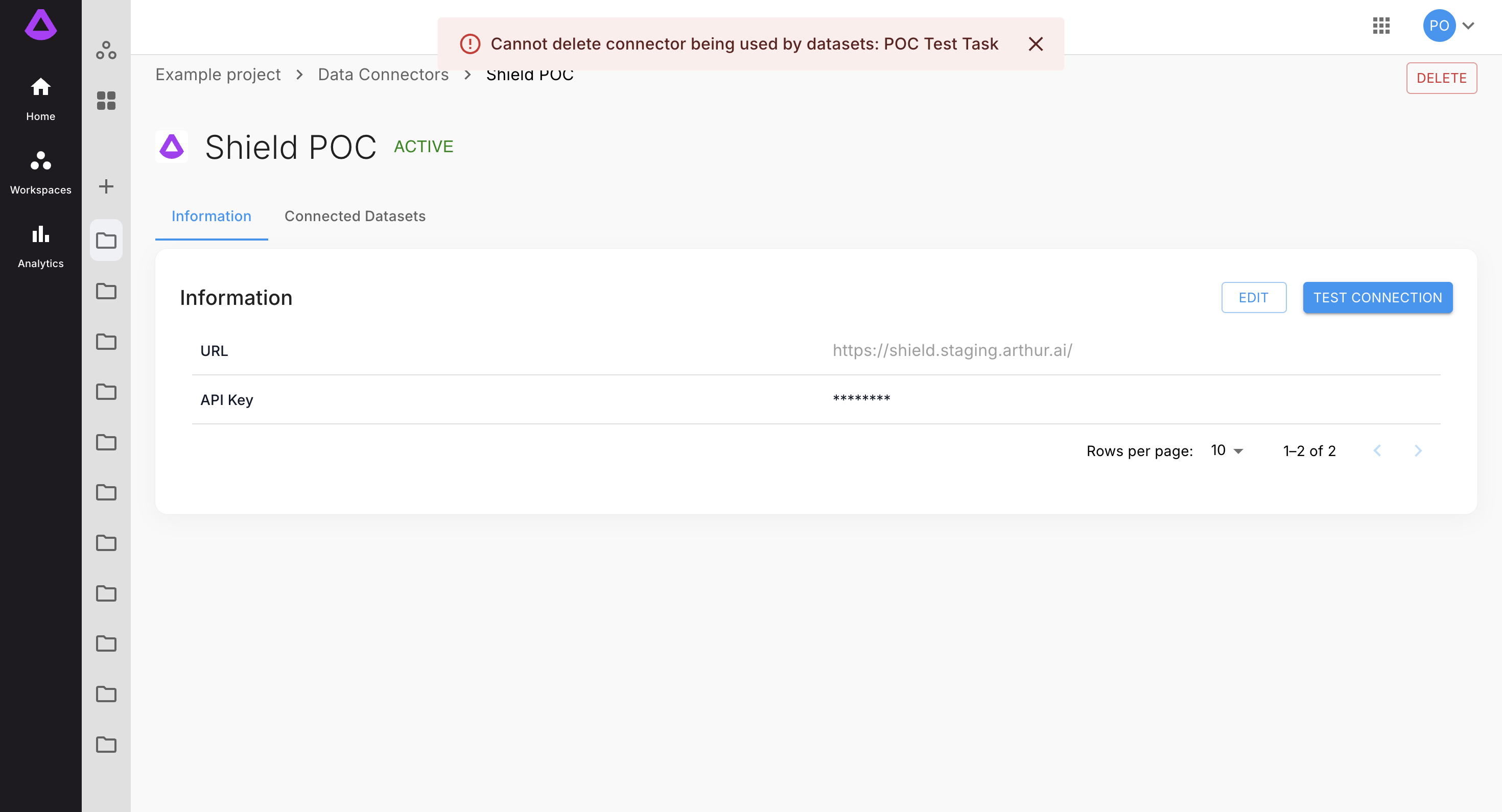Open the fifth folder in the project list
Screen dimensions: 1502x812
point(106,442)
